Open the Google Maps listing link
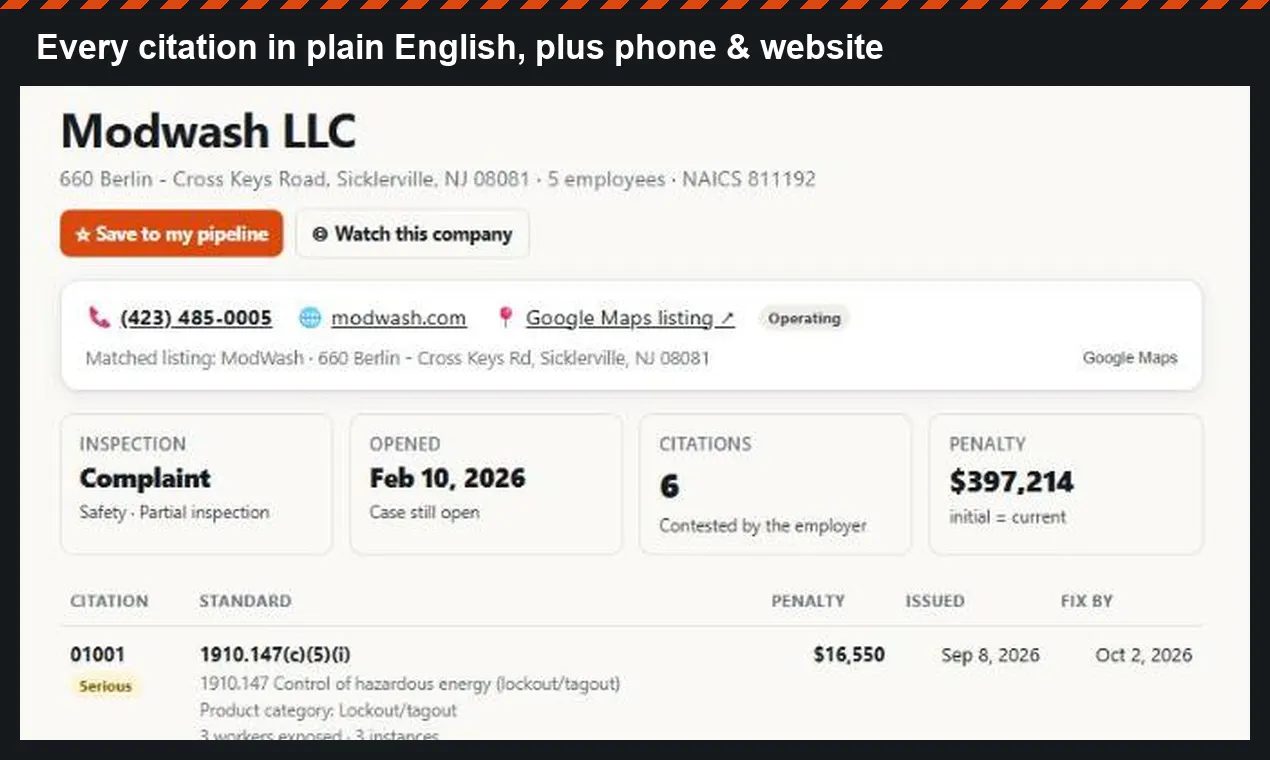 tap(619, 318)
